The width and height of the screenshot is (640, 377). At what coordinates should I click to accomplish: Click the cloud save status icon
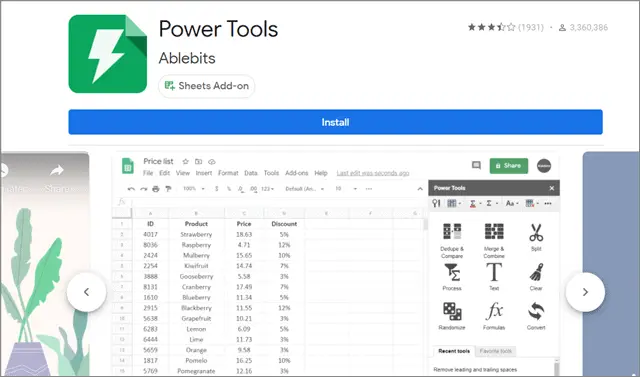pos(211,162)
